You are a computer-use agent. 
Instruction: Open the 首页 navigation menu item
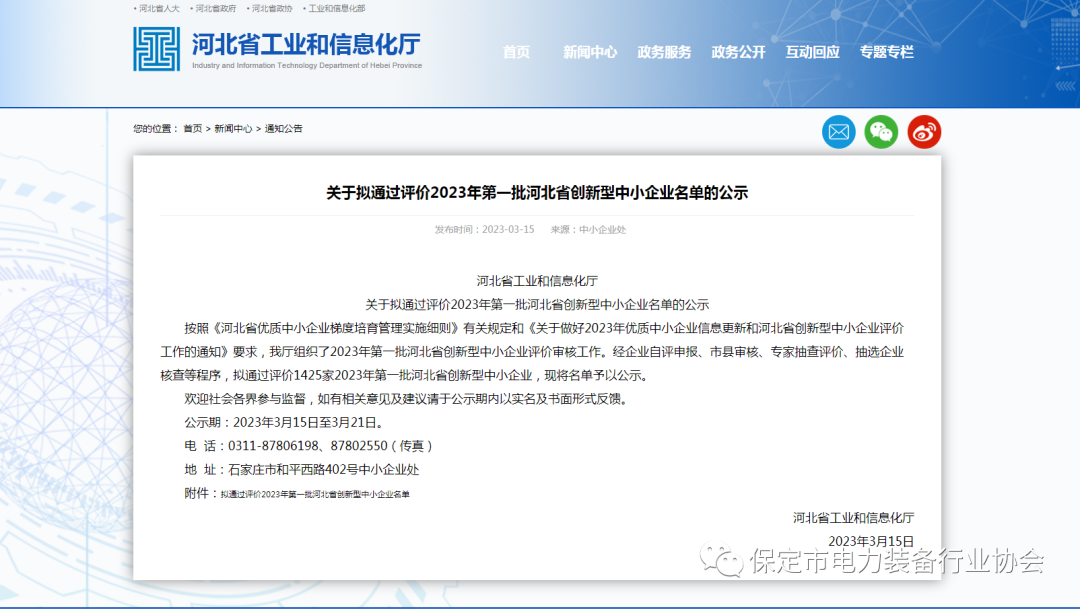pyautogui.click(x=516, y=52)
